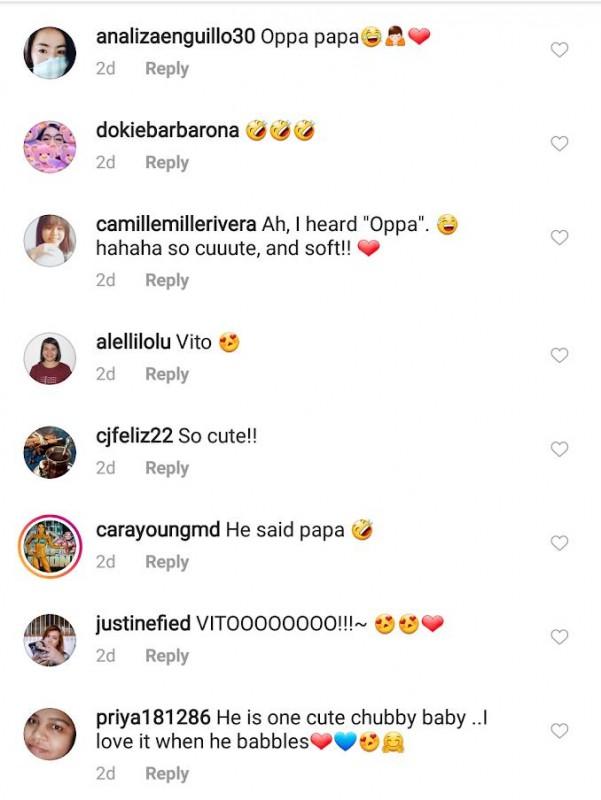Reply to camillemillerivera's comment
The width and height of the screenshot is (601, 800).
tap(167, 281)
